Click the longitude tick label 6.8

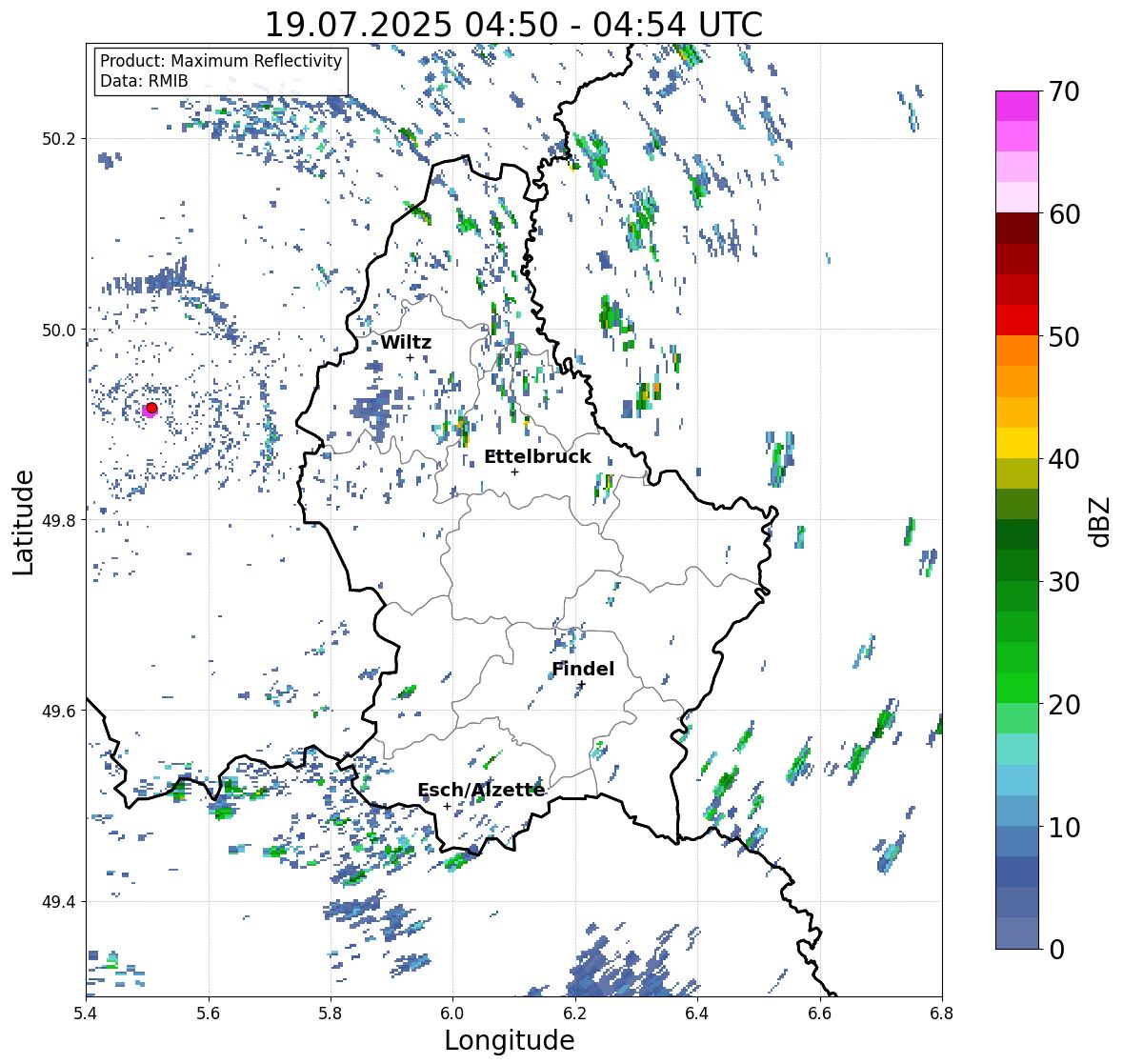coord(942,1013)
